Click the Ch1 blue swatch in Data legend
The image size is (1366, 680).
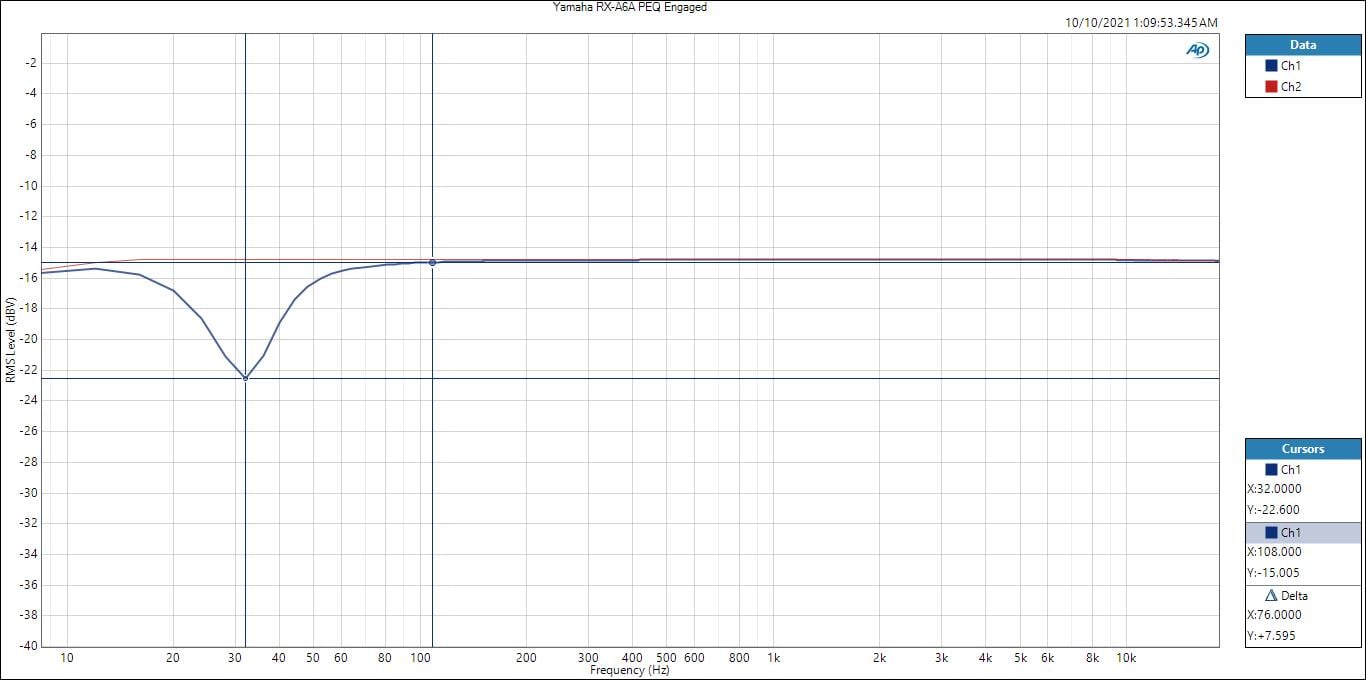[x=1271, y=66]
